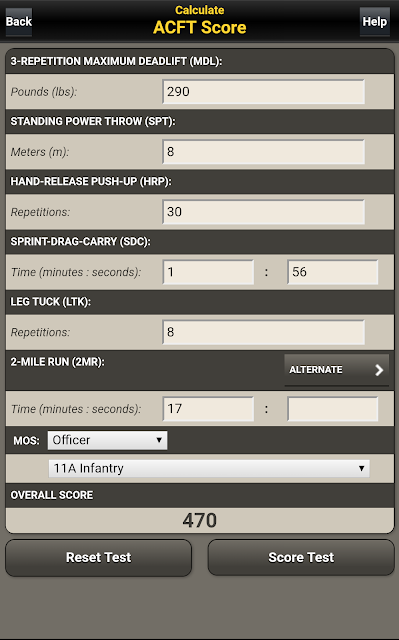Click the ALTERNATE chevron arrow icon

(379, 370)
